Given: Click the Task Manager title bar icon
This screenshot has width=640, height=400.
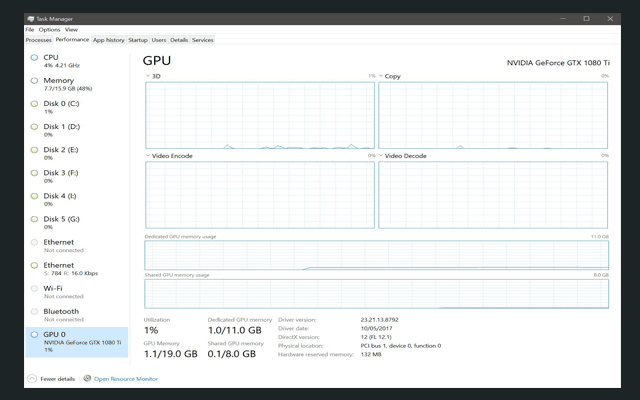Looking at the screenshot, I should click(x=29, y=18).
